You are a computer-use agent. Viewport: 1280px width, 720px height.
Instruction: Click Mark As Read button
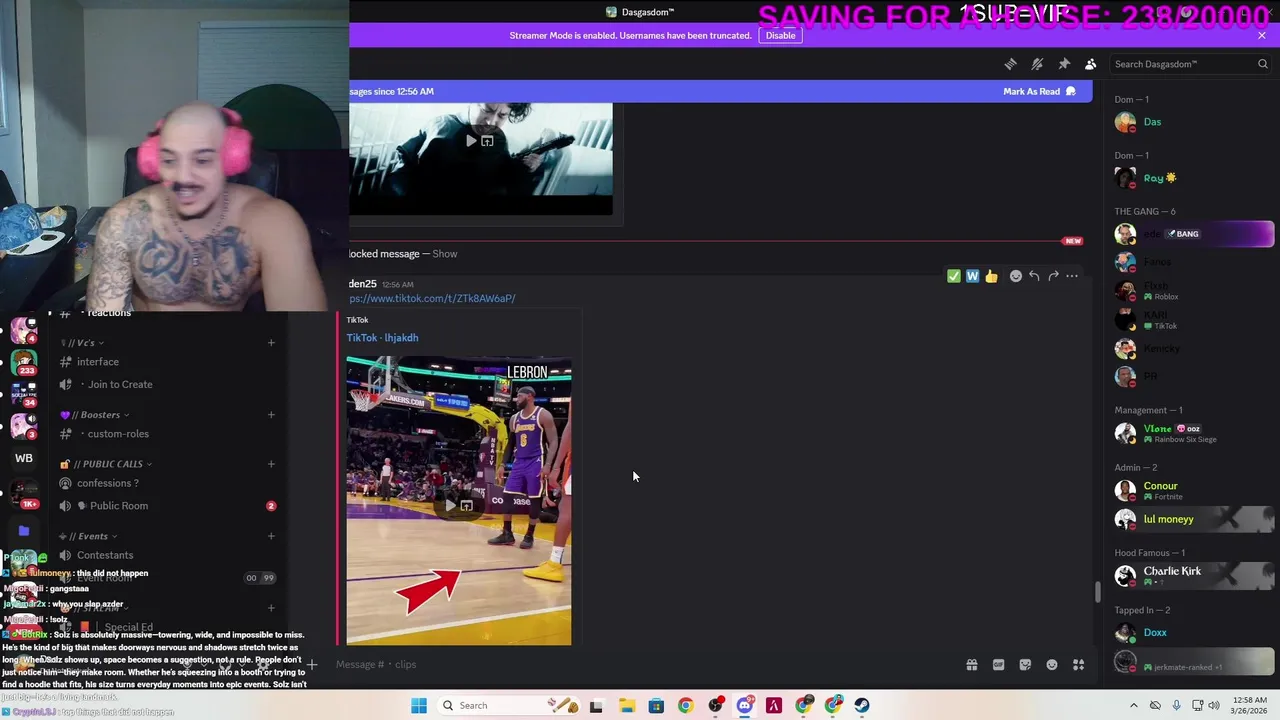click(1039, 91)
